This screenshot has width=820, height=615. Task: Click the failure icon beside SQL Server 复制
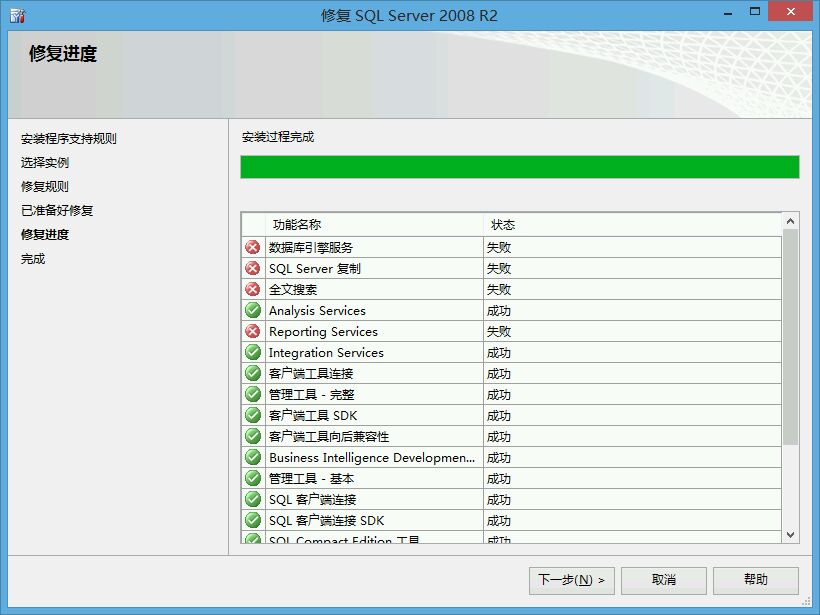(253, 268)
